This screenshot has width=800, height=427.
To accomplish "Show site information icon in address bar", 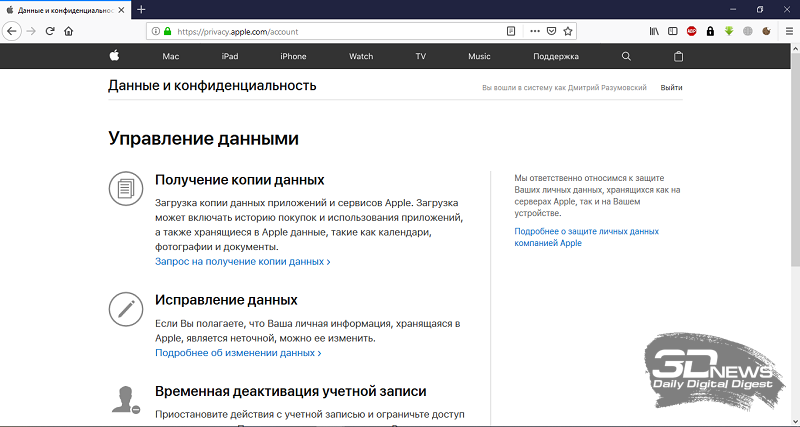I will pyautogui.click(x=156, y=31).
